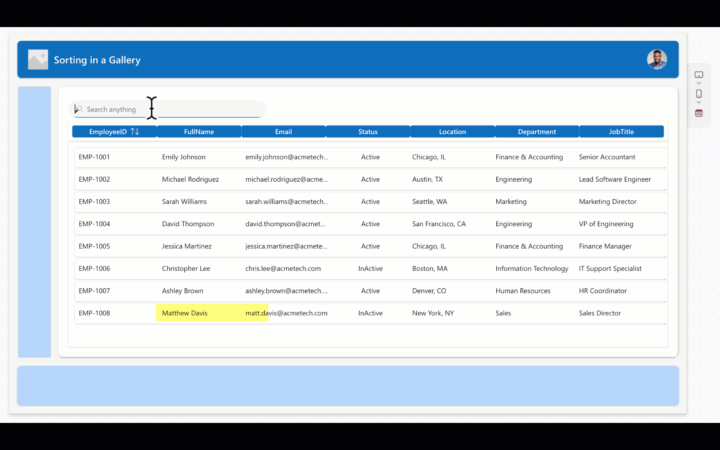Click the name Michael Rodriguez
Image resolution: width=720 pixels, height=450 pixels.
pyautogui.click(x=190, y=179)
